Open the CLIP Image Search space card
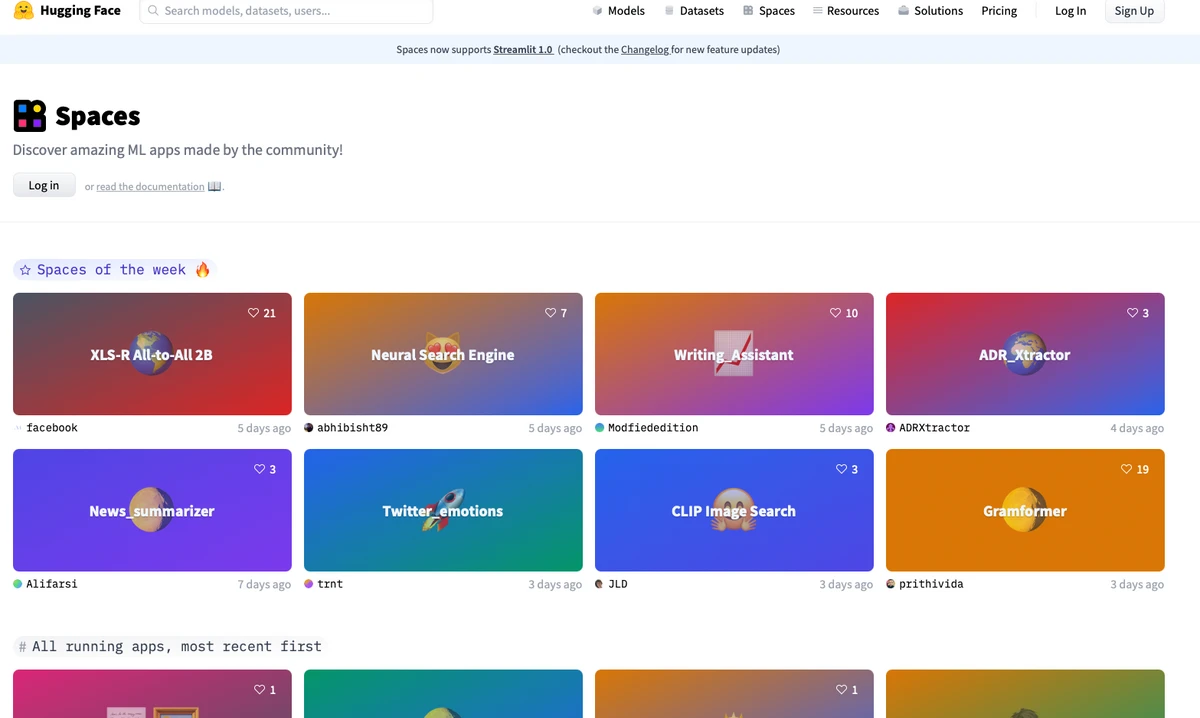The height and width of the screenshot is (718, 1200). [734, 510]
